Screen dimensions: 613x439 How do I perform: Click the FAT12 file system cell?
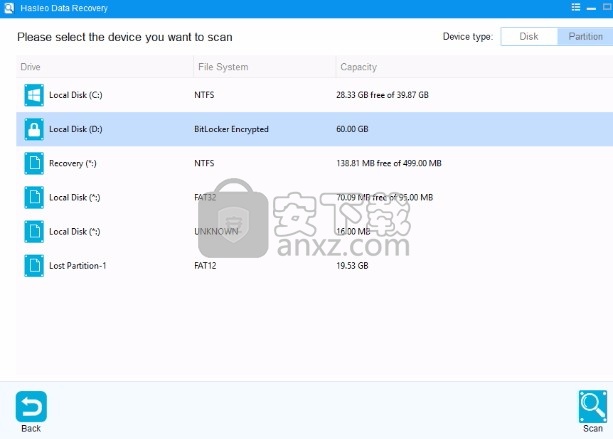pos(205,266)
